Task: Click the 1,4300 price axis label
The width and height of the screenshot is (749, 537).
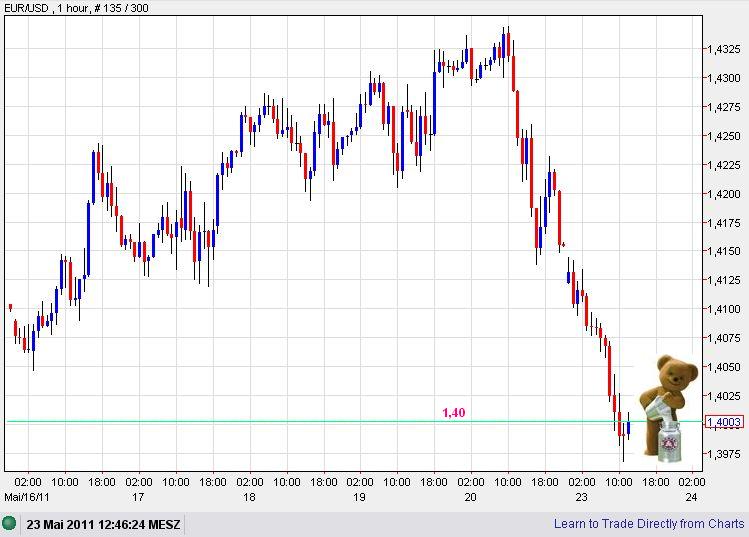Action: 724,78
